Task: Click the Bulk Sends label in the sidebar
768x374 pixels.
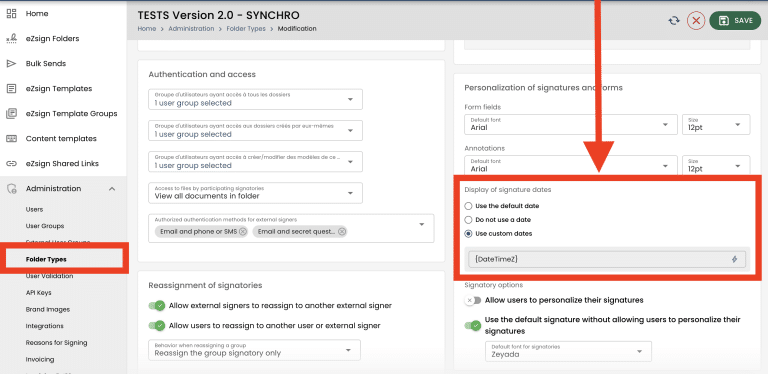Action: tap(46, 64)
